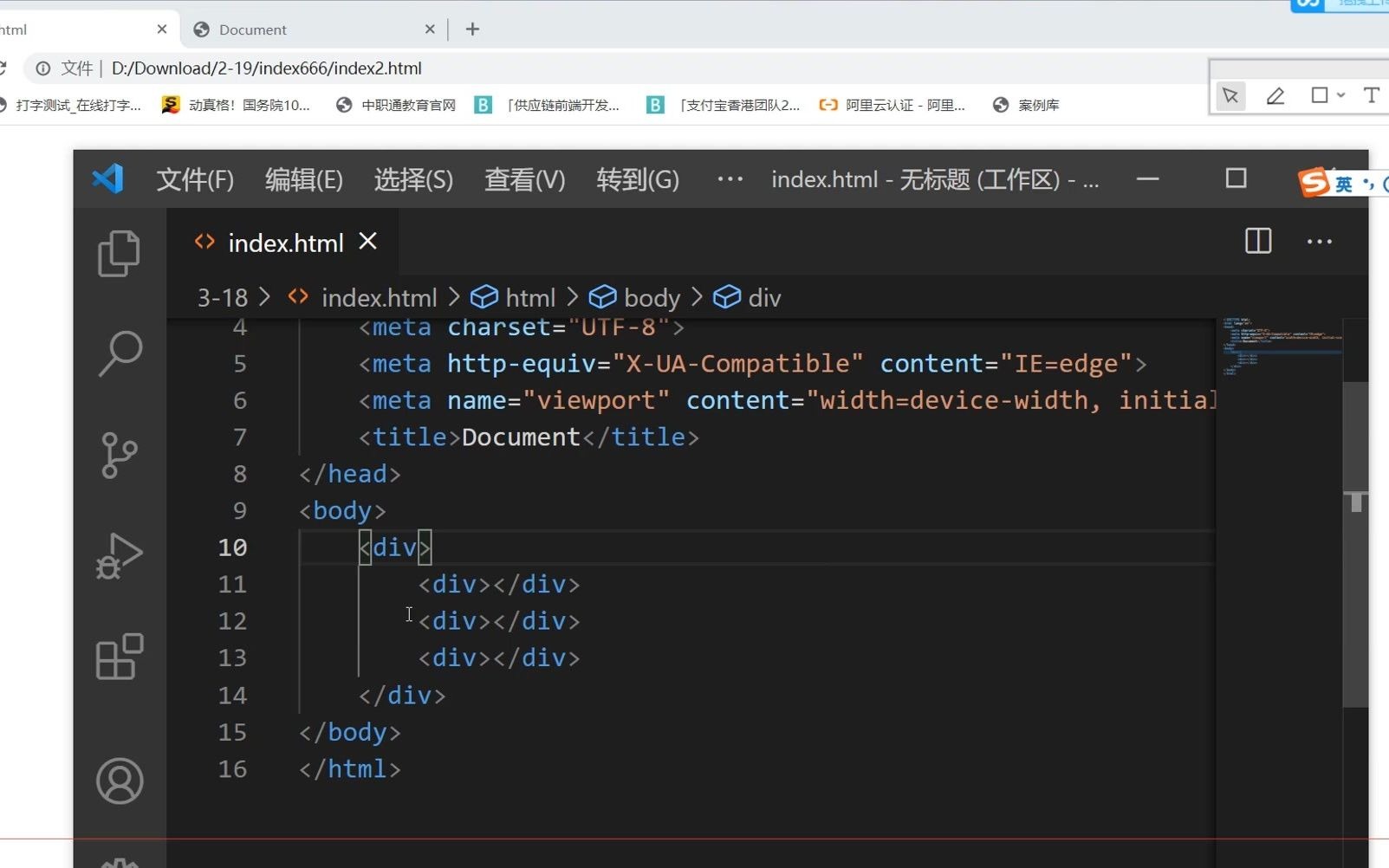Click the Sogou input method S icon
This screenshot has width=1389, height=868.
tap(1314, 182)
